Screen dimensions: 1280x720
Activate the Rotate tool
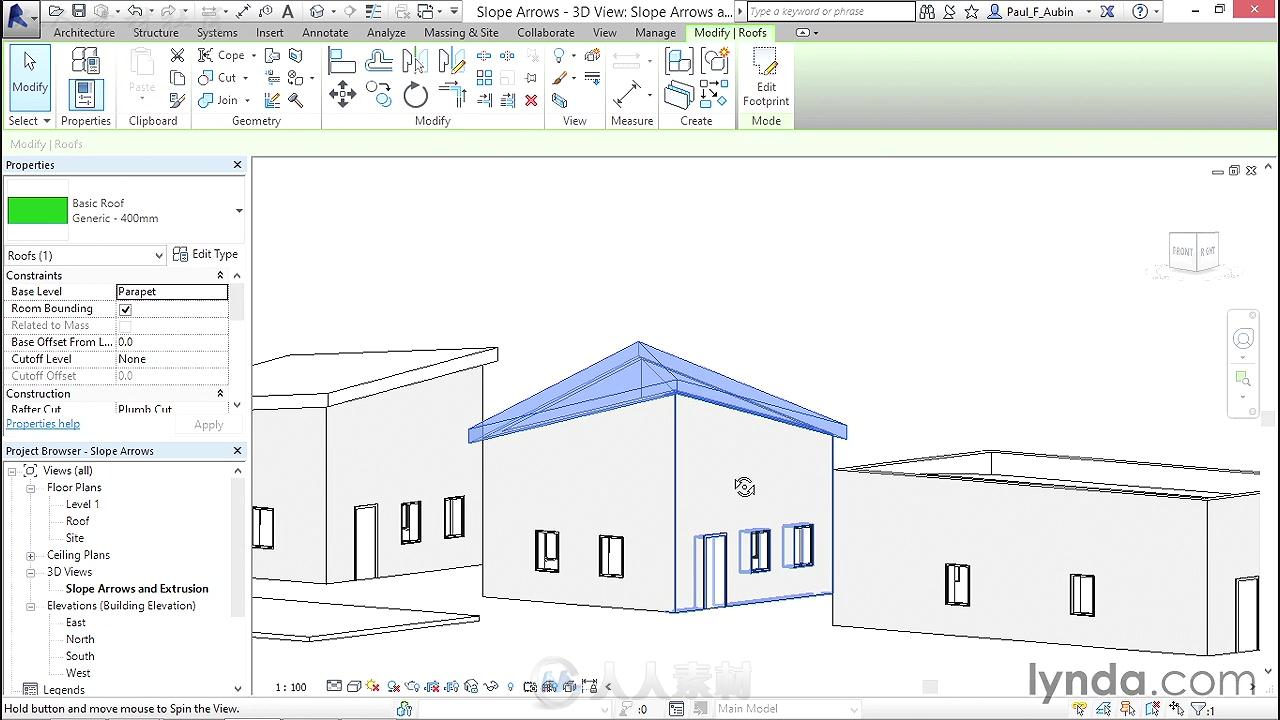pos(415,96)
